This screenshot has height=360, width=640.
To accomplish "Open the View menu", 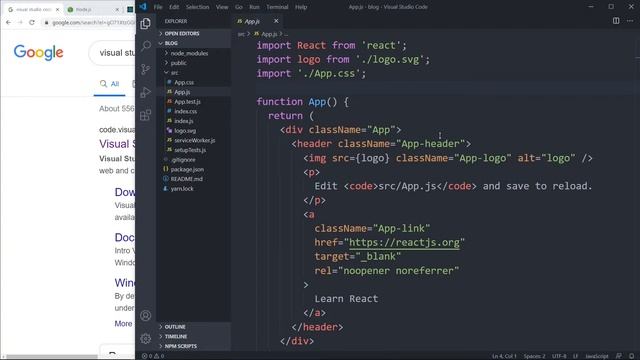I will pyautogui.click(x=222, y=7).
